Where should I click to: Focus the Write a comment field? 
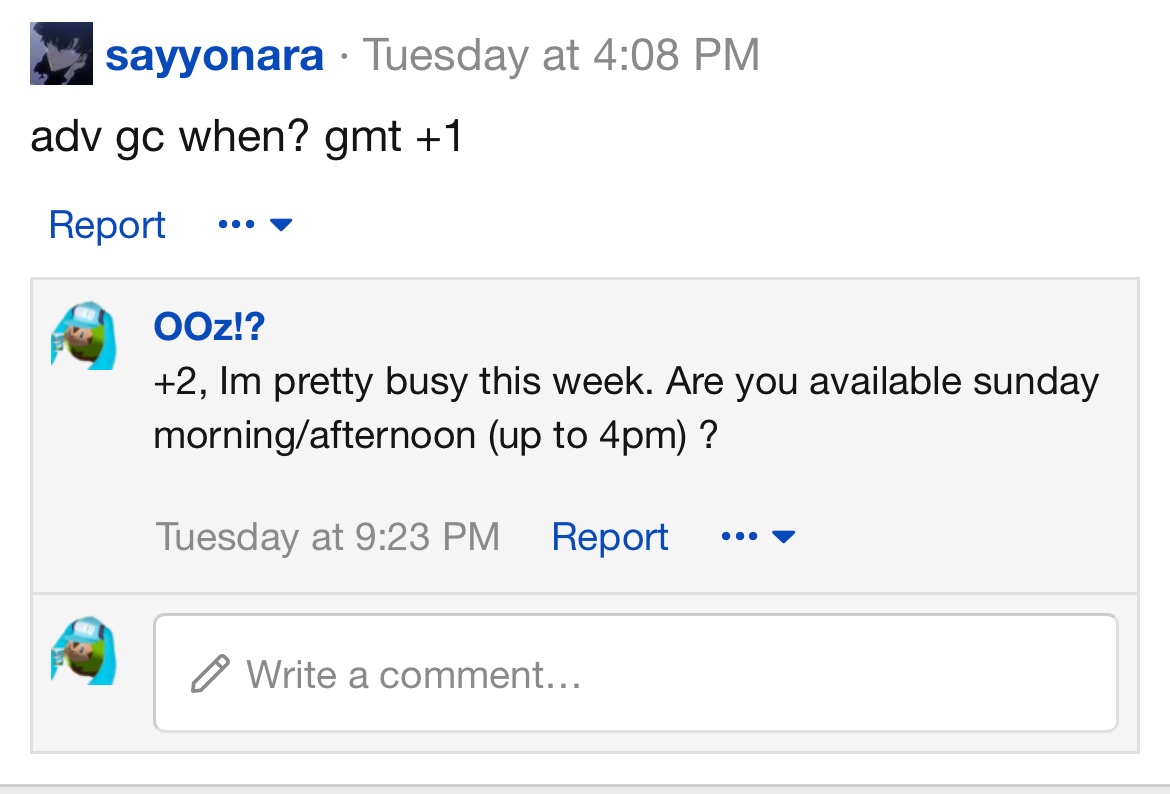pyautogui.click(x=636, y=673)
